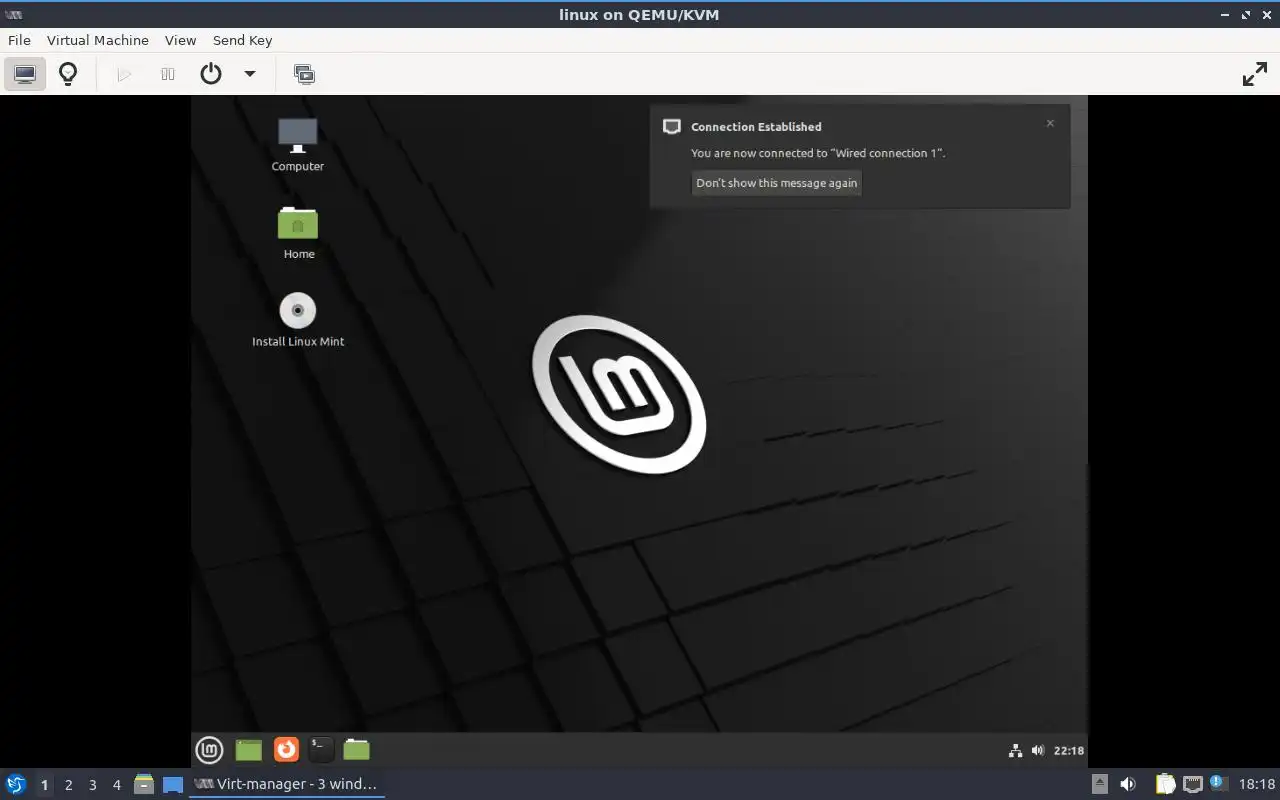Click the host volume tray icon
Image resolution: width=1280 pixels, height=800 pixels.
coord(1128,784)
